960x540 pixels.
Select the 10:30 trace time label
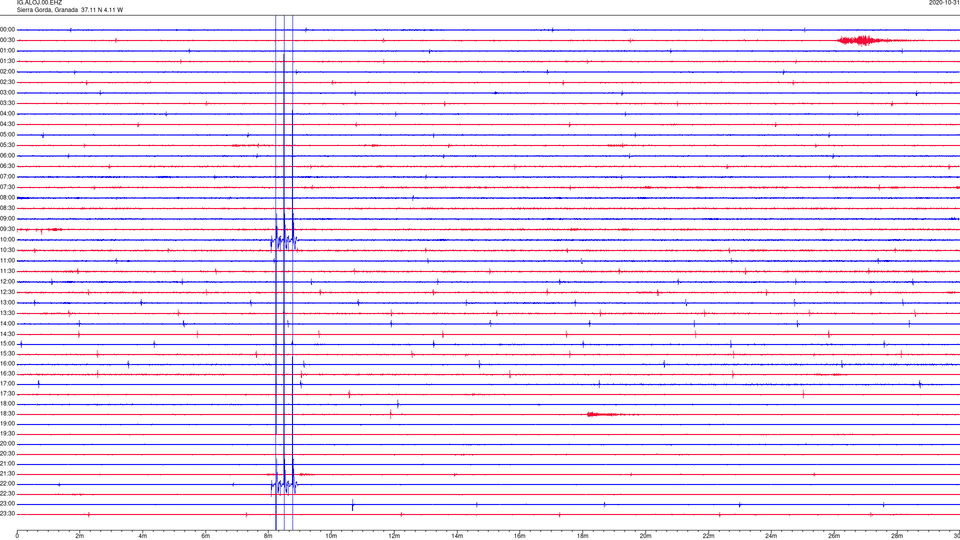pyautogui.click(x=7, y=250)
